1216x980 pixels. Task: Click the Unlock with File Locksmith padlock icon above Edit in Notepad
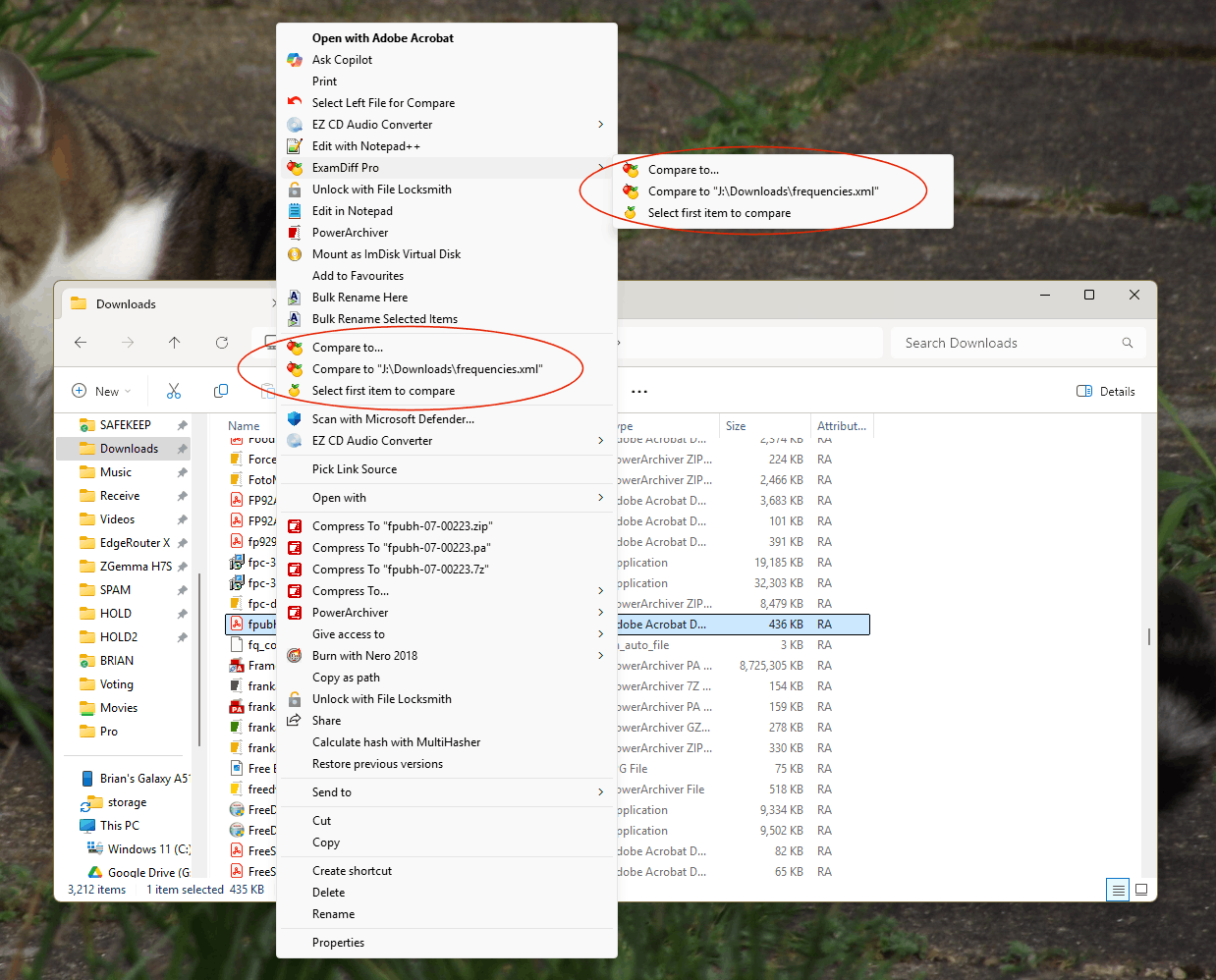pyautogui.click(x=295, y=190)
